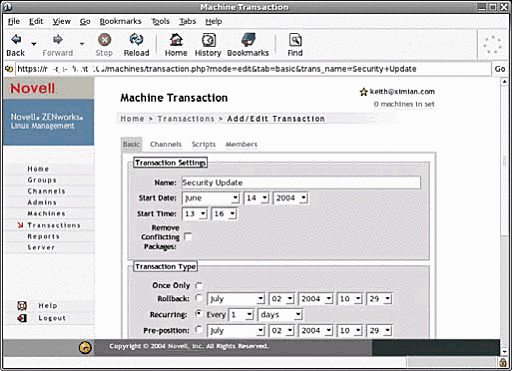Open the Groups sidebar link
Image resolution: width=512 pixels, height=371 pixels.
coord(42,180)
